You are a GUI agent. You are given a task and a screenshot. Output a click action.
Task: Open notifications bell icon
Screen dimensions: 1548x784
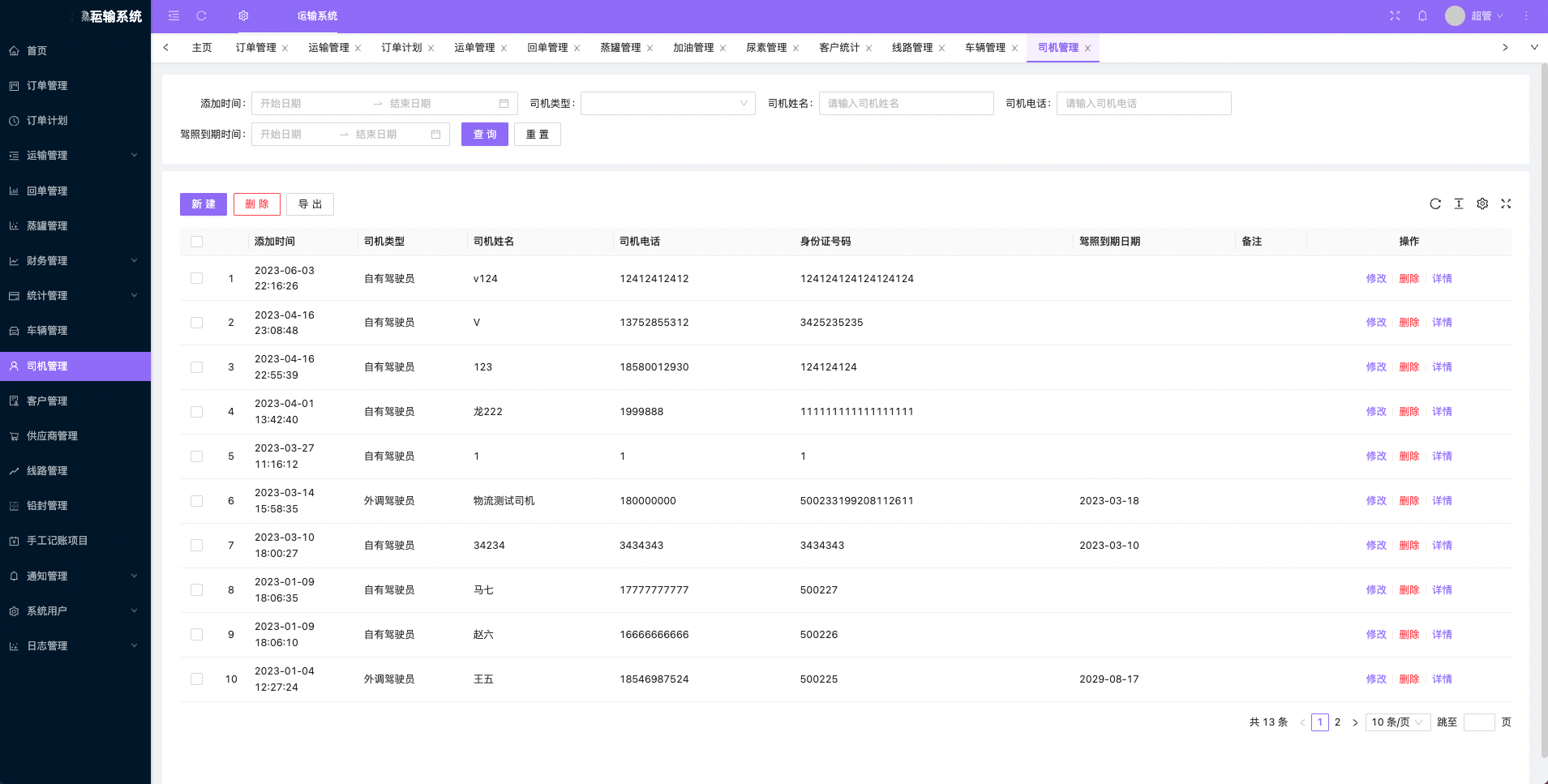coord(1422,15)
